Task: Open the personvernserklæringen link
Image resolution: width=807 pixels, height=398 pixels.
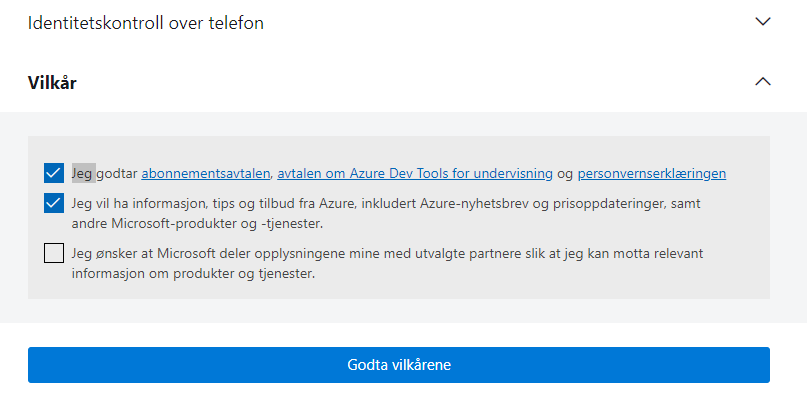Action: pos(652,174)
